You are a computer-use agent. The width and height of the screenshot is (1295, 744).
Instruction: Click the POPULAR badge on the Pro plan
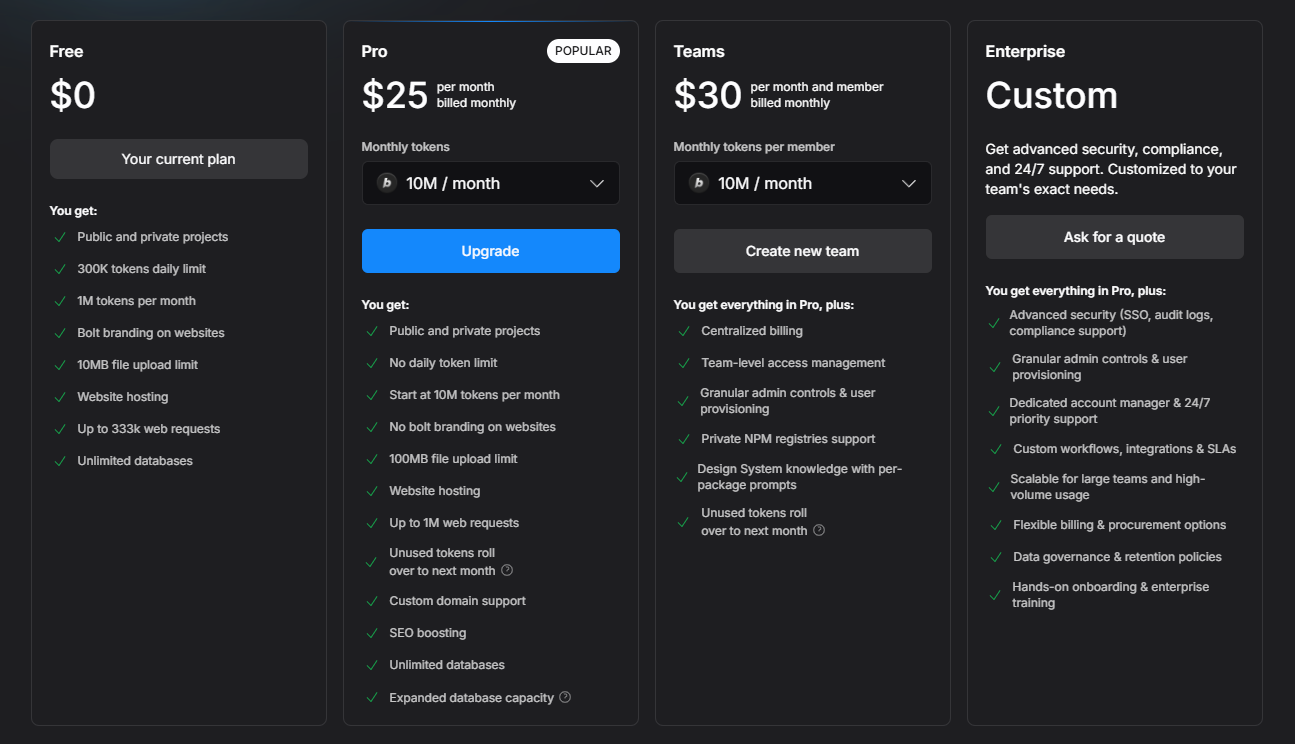(583, 51)
